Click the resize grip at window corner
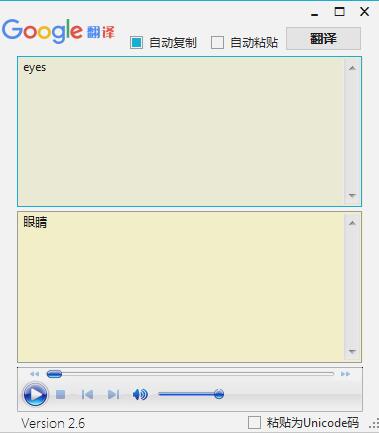 click(x=374, y=424)
